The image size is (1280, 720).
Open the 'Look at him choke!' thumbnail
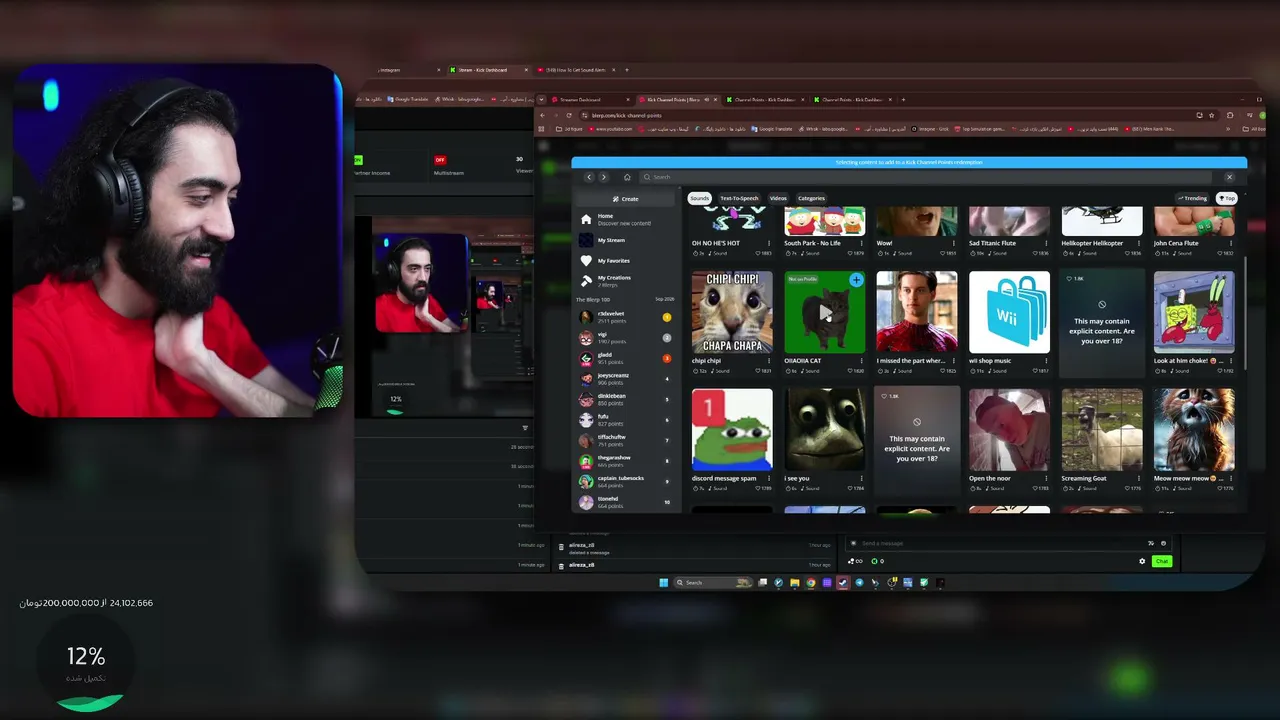click(1194, 312)
